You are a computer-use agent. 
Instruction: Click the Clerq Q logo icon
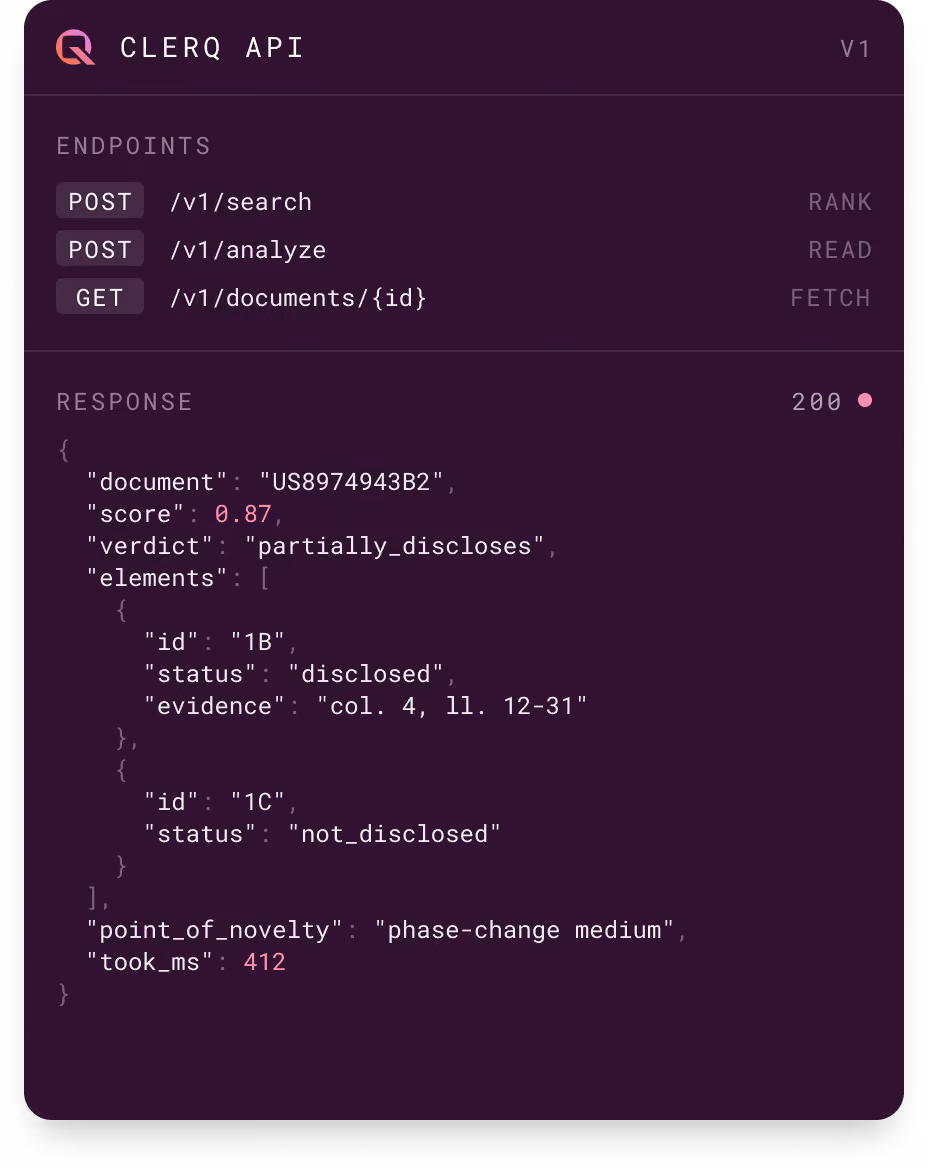pos(75,48)
